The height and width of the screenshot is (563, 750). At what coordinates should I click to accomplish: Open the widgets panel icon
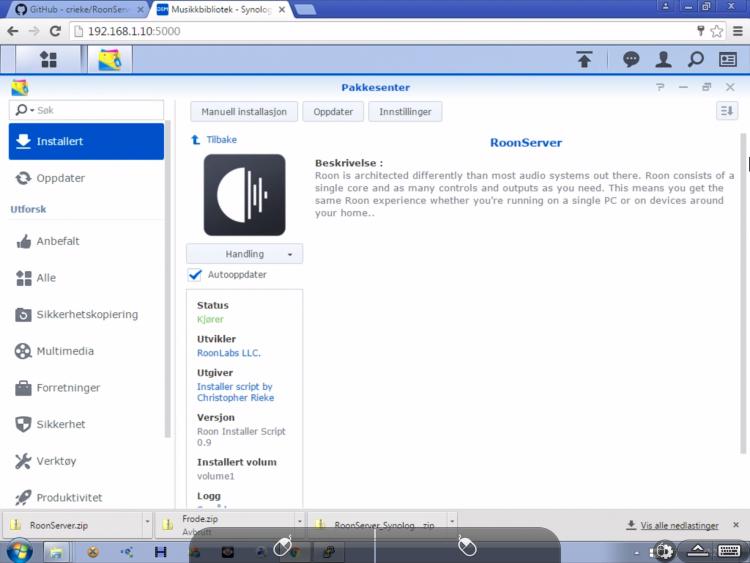coord(728,60)
